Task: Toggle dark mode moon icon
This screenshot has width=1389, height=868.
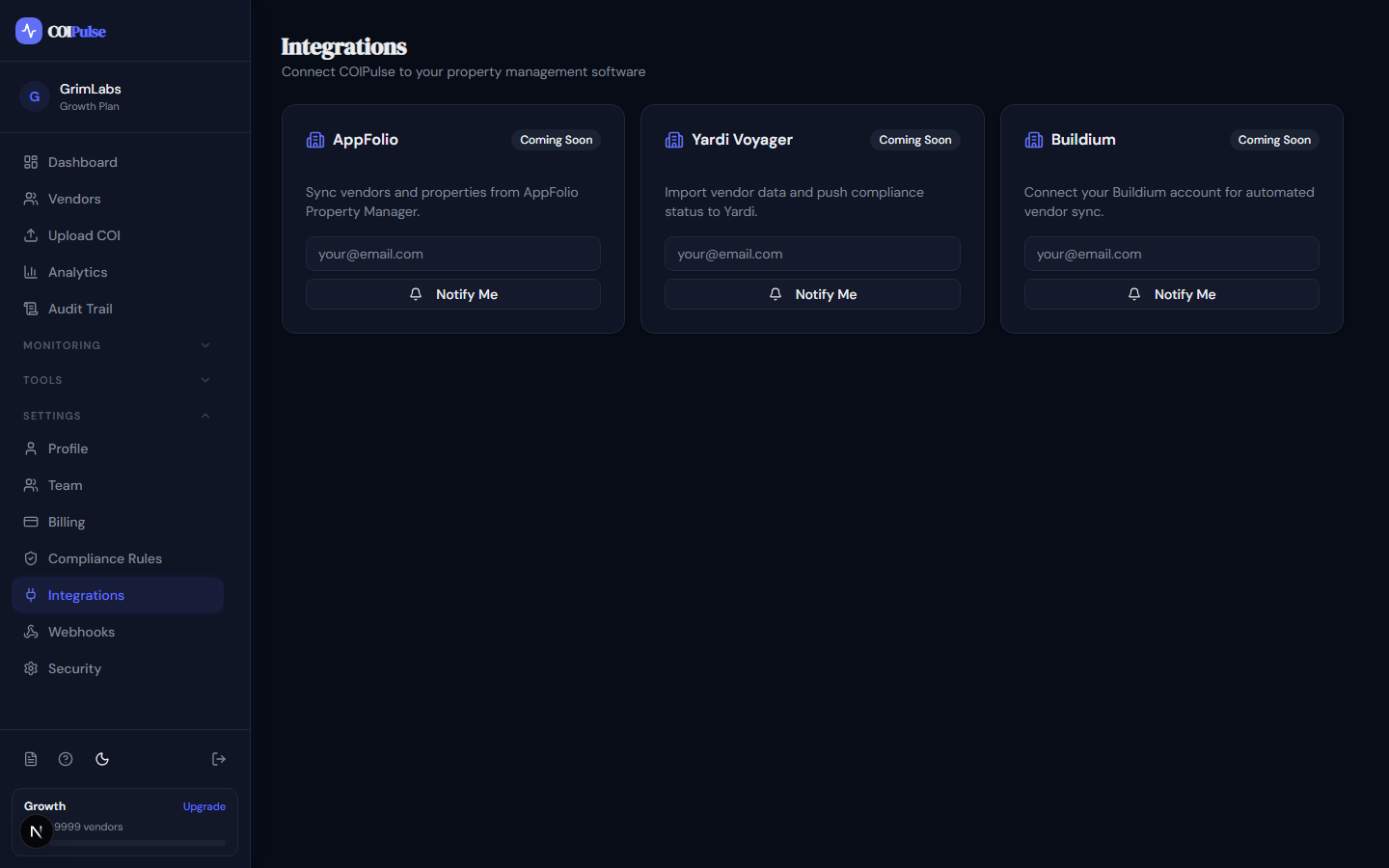Action: (102, 759)
